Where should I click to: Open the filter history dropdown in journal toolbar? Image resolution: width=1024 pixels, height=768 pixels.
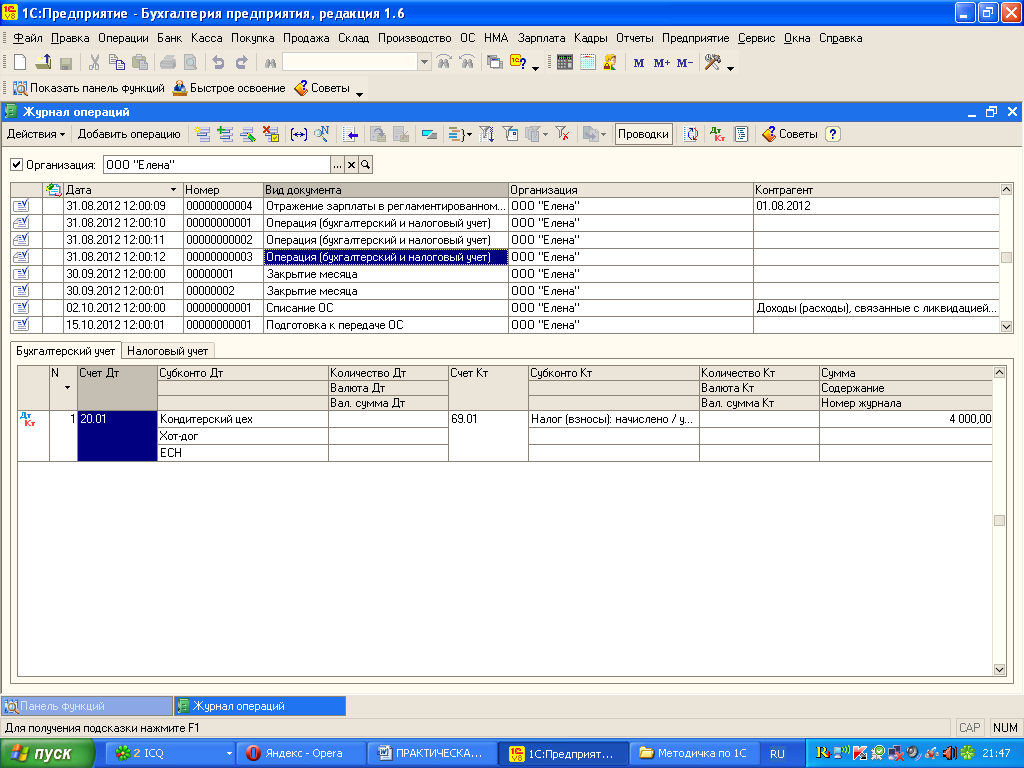pyautogui.click(x=536, y=135)
